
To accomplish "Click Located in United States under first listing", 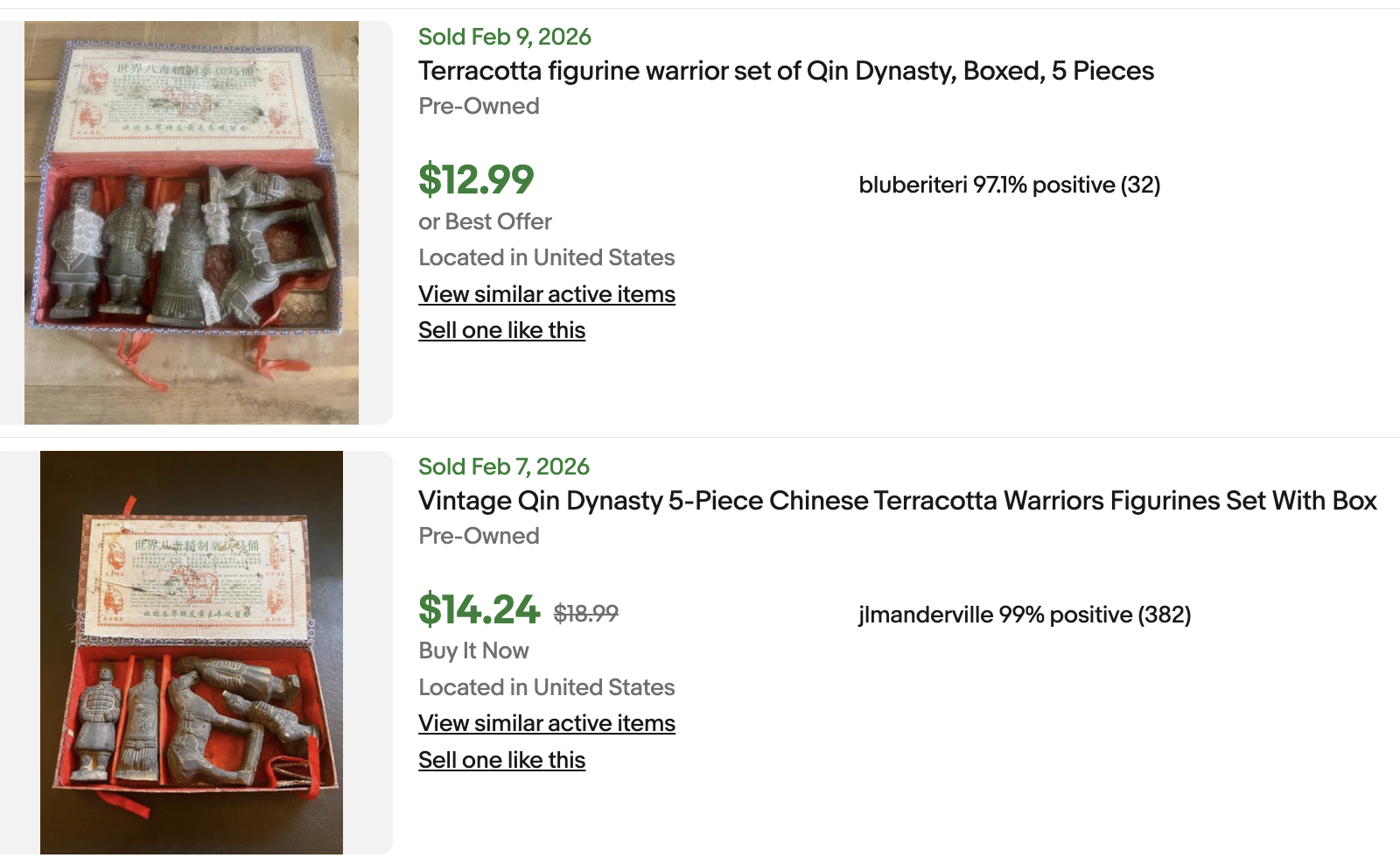I will click(x=546, y=257).
